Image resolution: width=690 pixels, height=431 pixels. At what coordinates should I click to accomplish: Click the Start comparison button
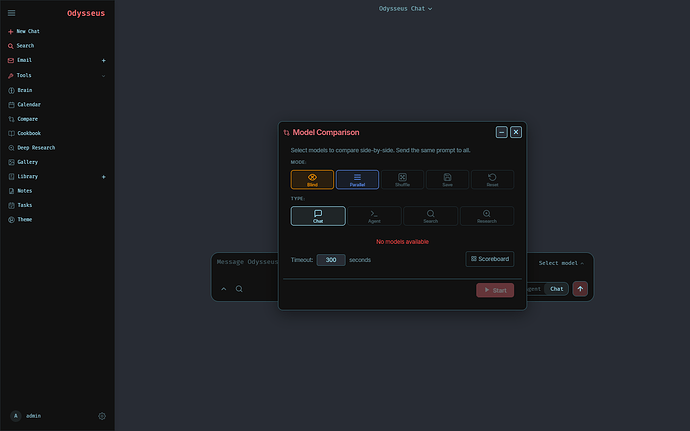(495, 290)
